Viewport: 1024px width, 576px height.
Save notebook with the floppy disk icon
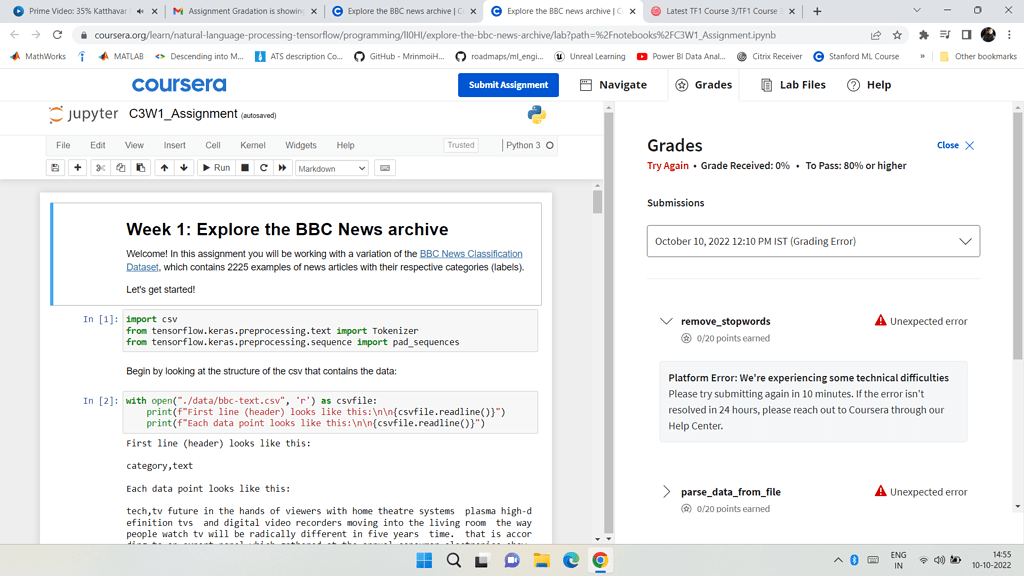click(x=55, y=168)
